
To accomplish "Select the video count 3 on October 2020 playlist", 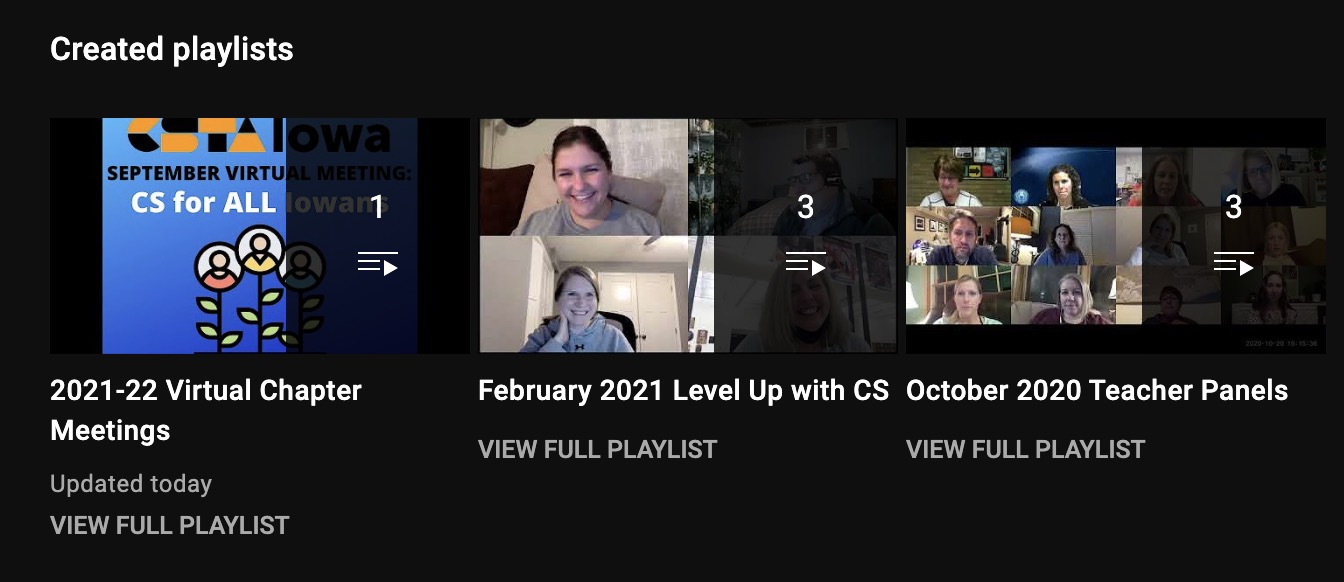I will (1234, 207).
